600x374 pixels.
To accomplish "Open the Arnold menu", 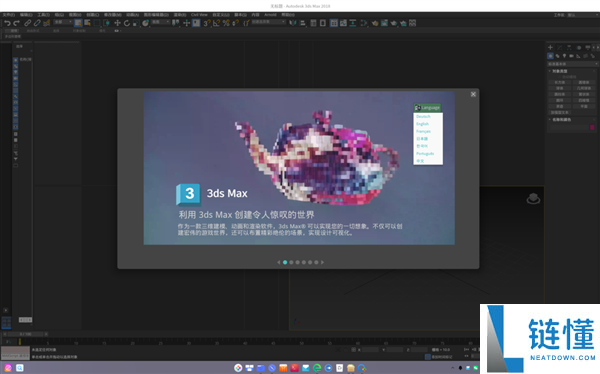I will pos(270,15).
